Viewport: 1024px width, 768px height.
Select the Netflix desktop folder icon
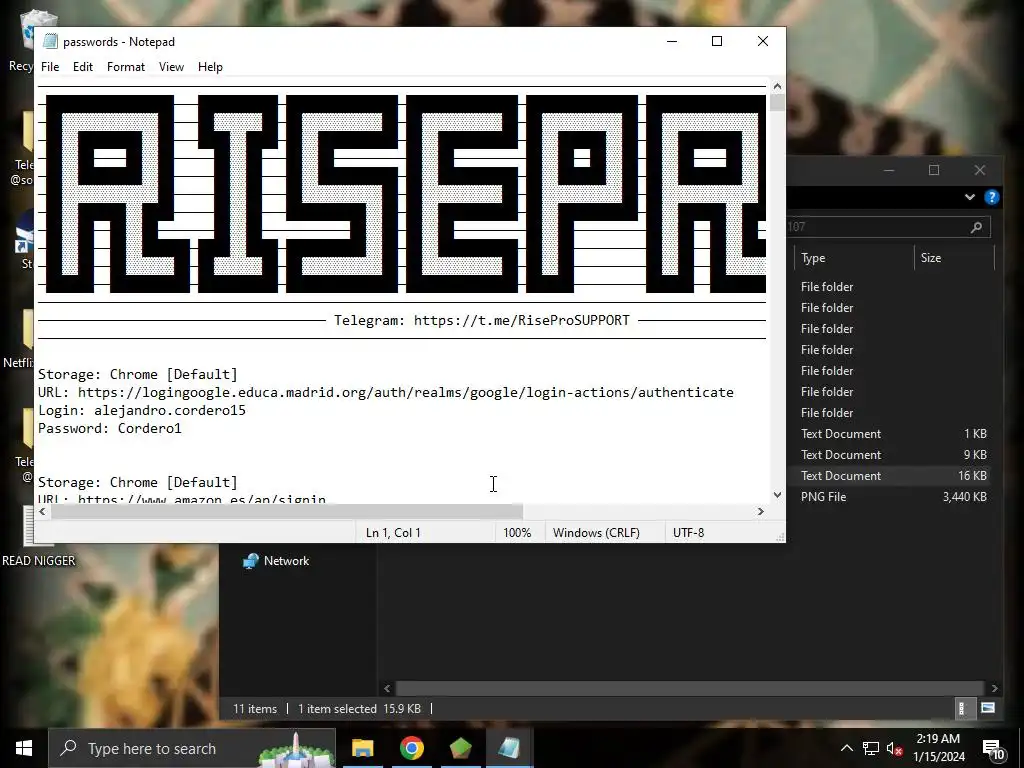click(18, 340)
